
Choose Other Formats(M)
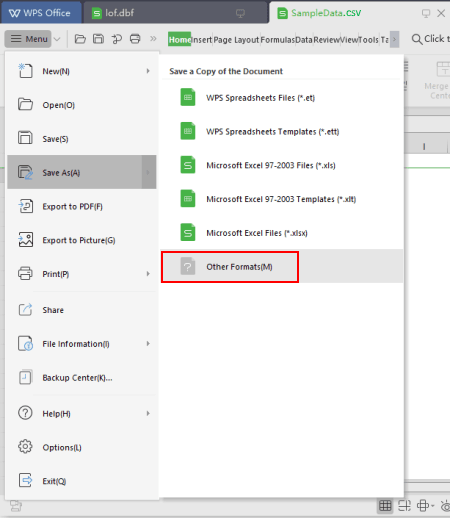click(x=282, y=266)
